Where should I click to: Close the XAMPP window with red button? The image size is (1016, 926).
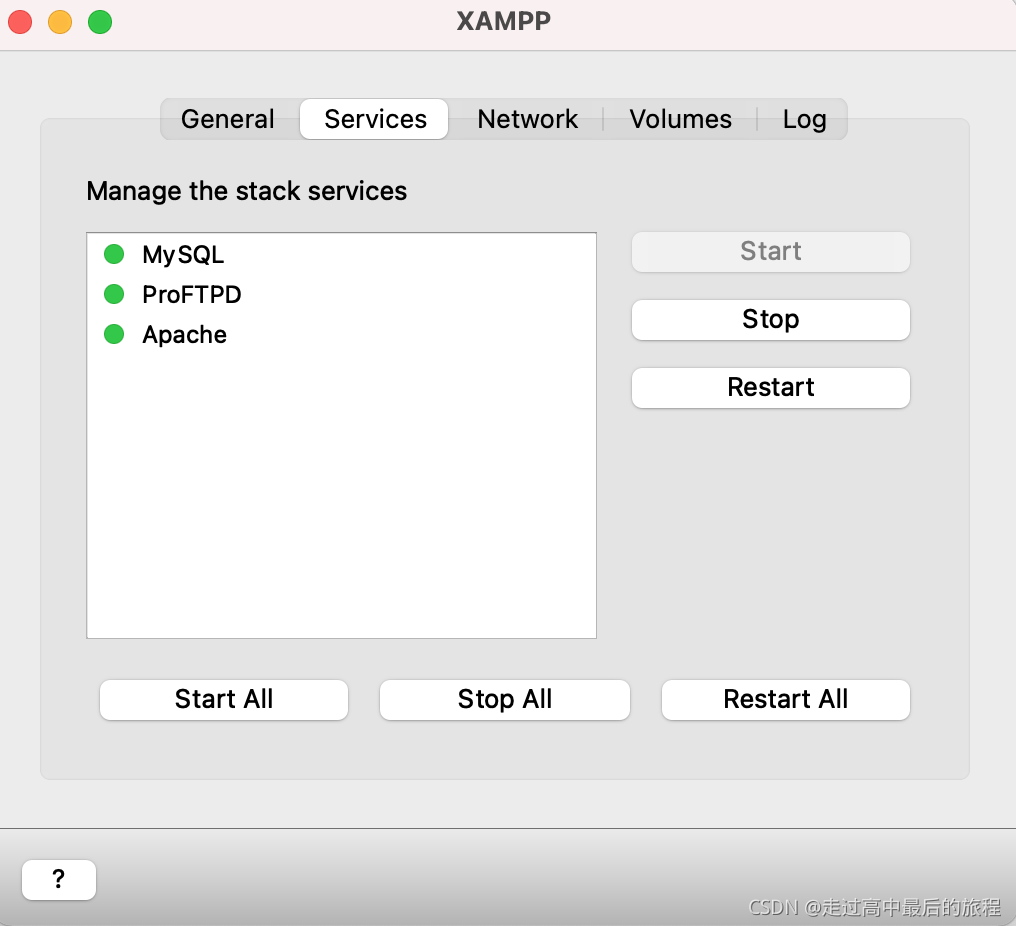[x=20, y=22]
